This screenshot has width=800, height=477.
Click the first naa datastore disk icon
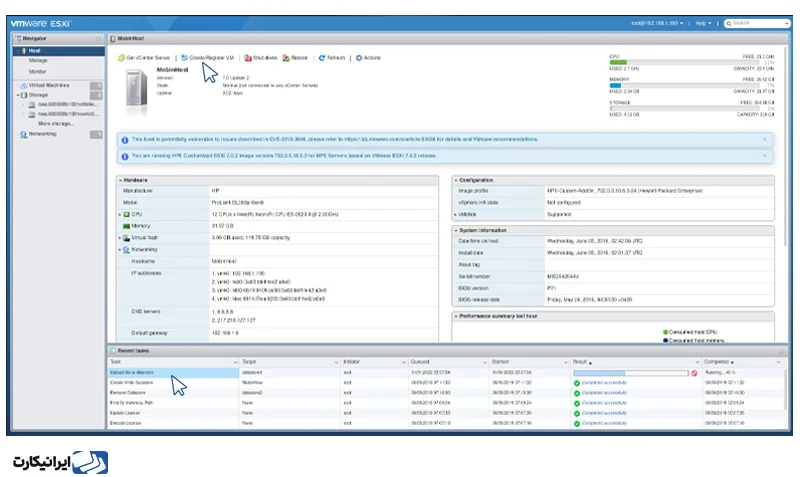pos(32,105)
